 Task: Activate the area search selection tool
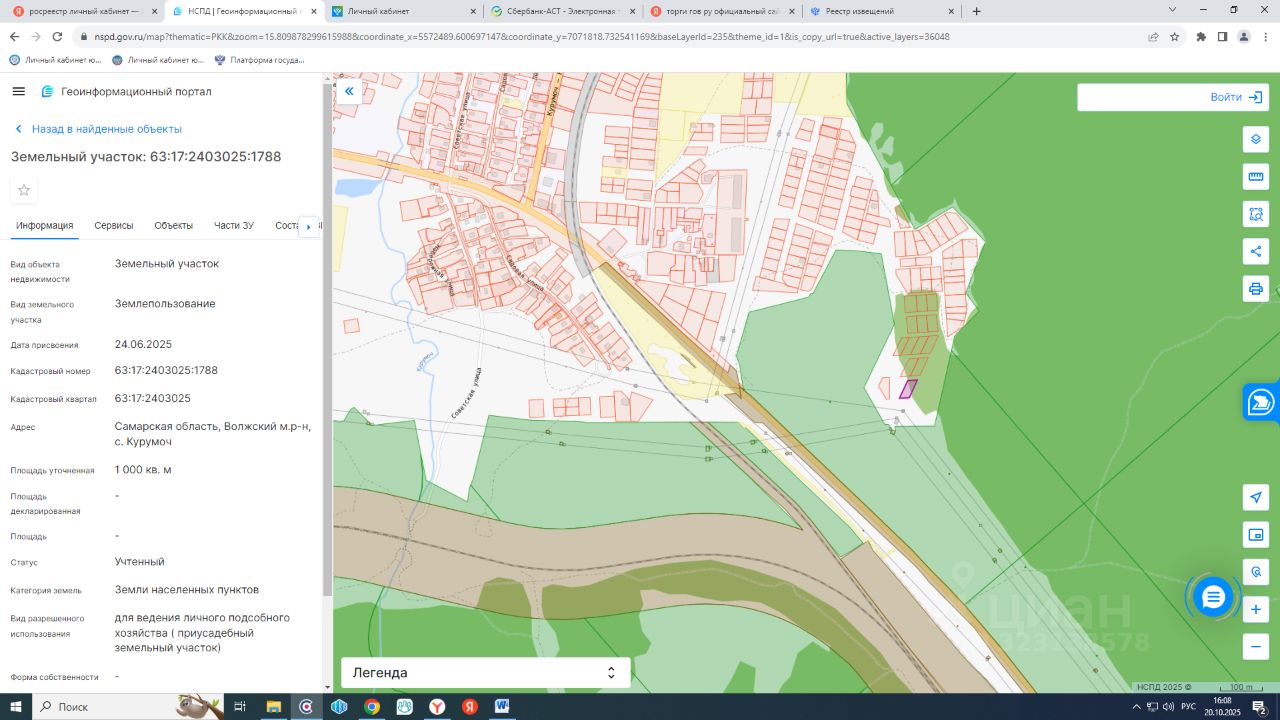pos(1256,214)
